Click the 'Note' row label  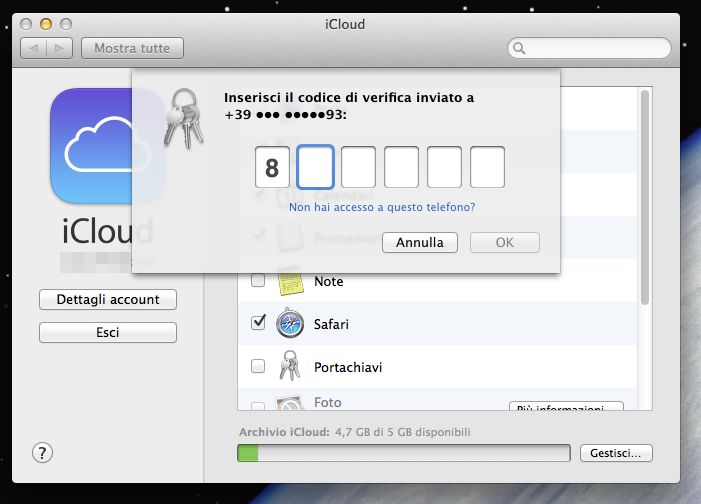pos(329,281)
